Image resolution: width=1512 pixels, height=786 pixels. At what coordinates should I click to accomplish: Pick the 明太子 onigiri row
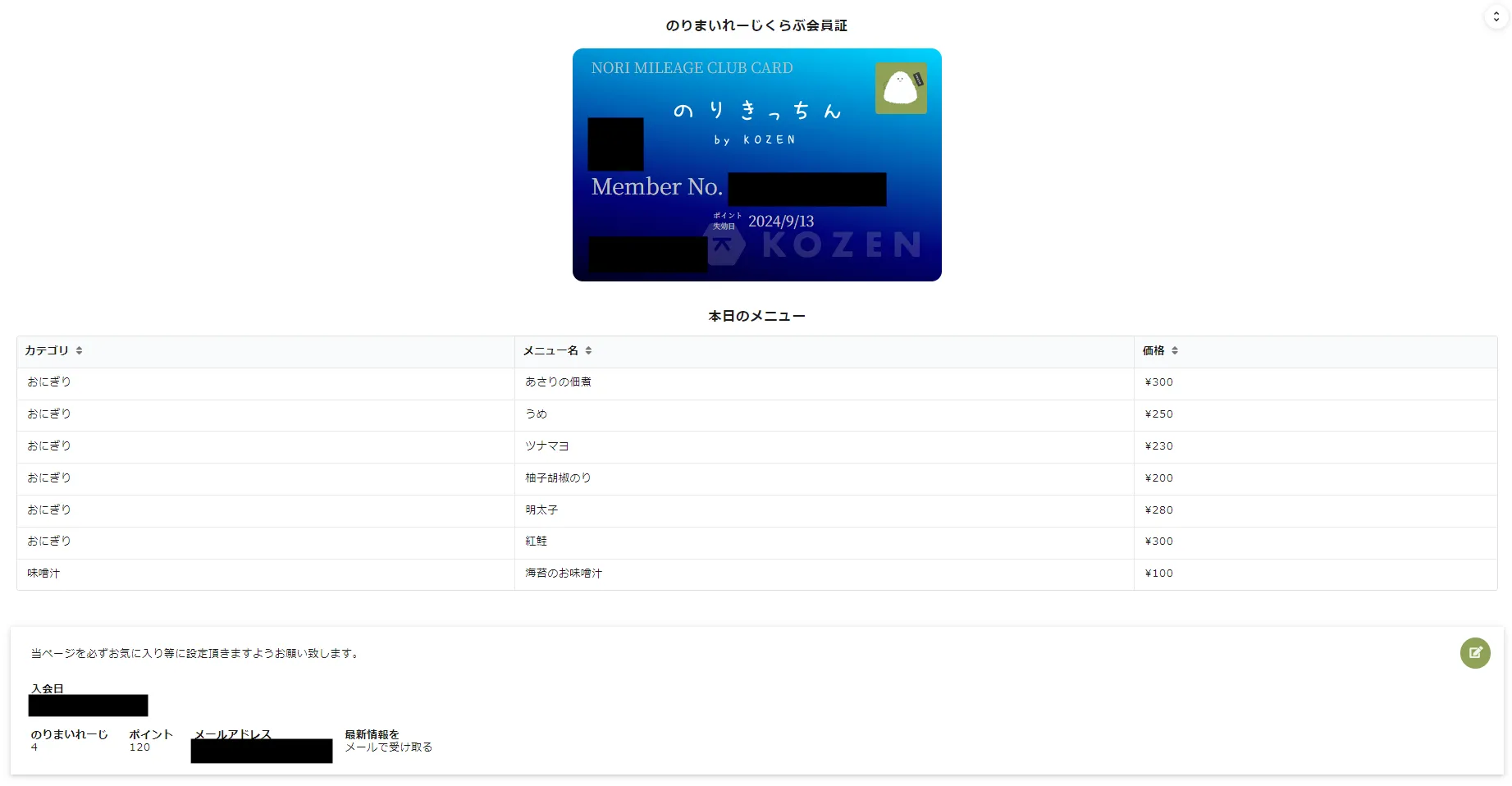point(541,510)
